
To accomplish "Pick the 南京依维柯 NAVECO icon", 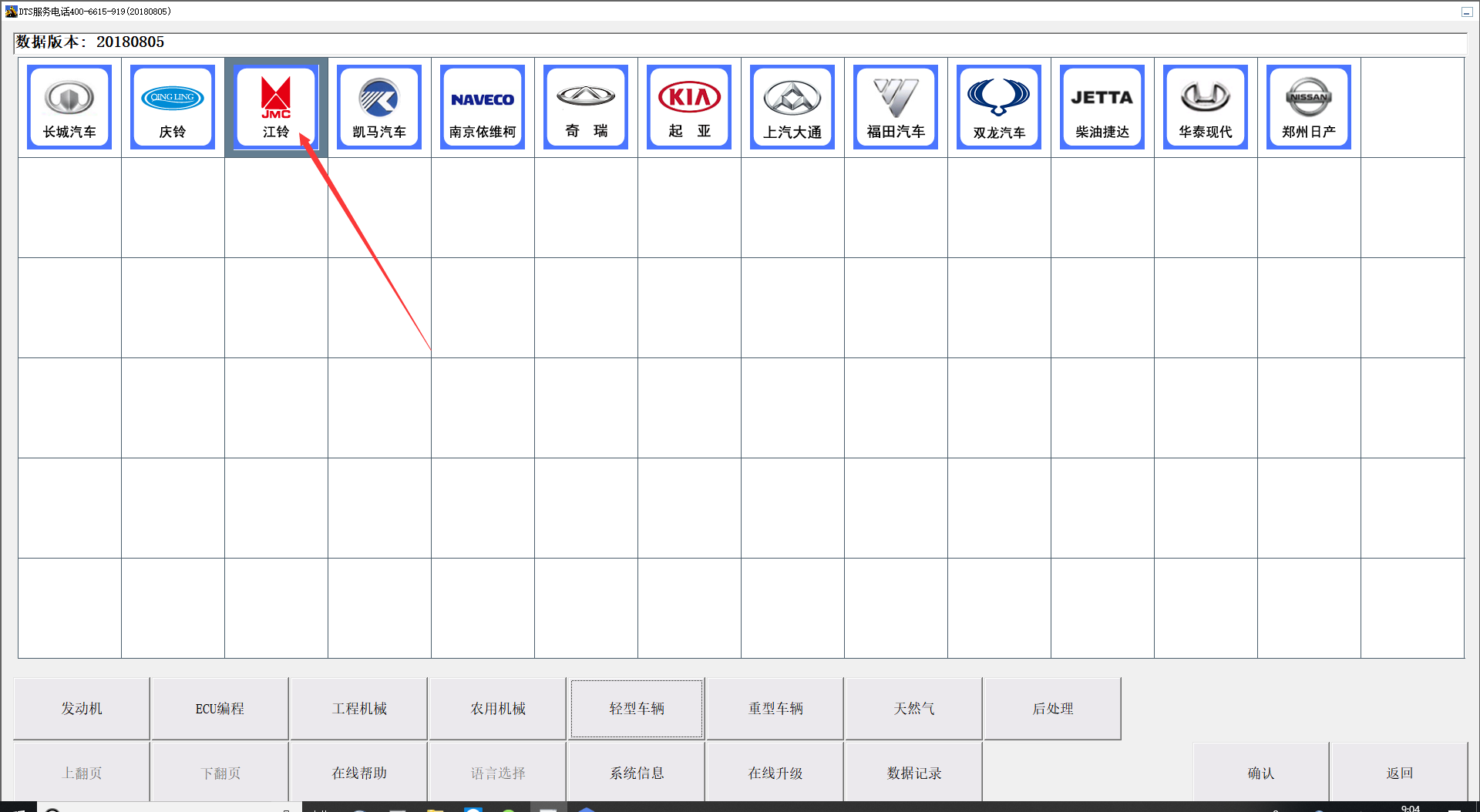I will point(483,107).
